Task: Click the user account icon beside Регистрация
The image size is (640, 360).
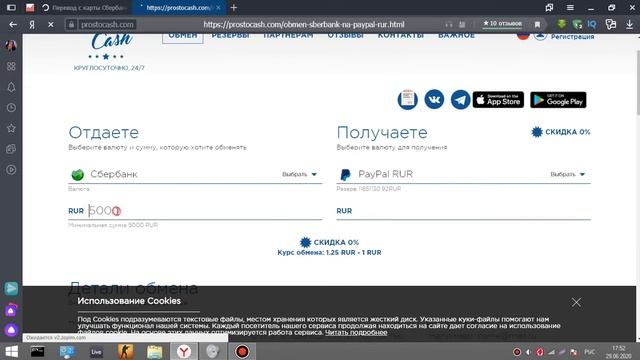Action: 540,36
